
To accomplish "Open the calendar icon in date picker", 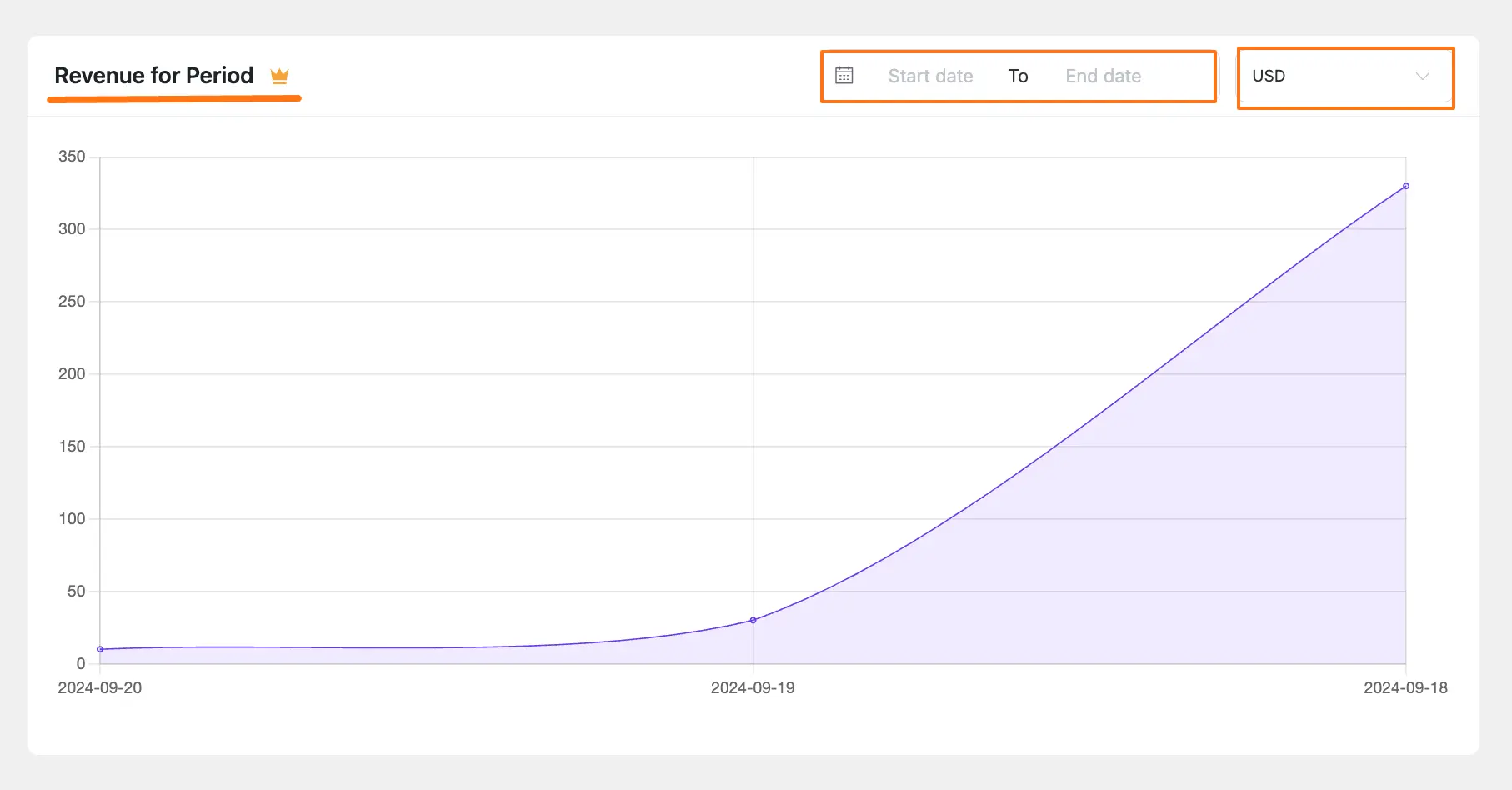I will point(844,75).
